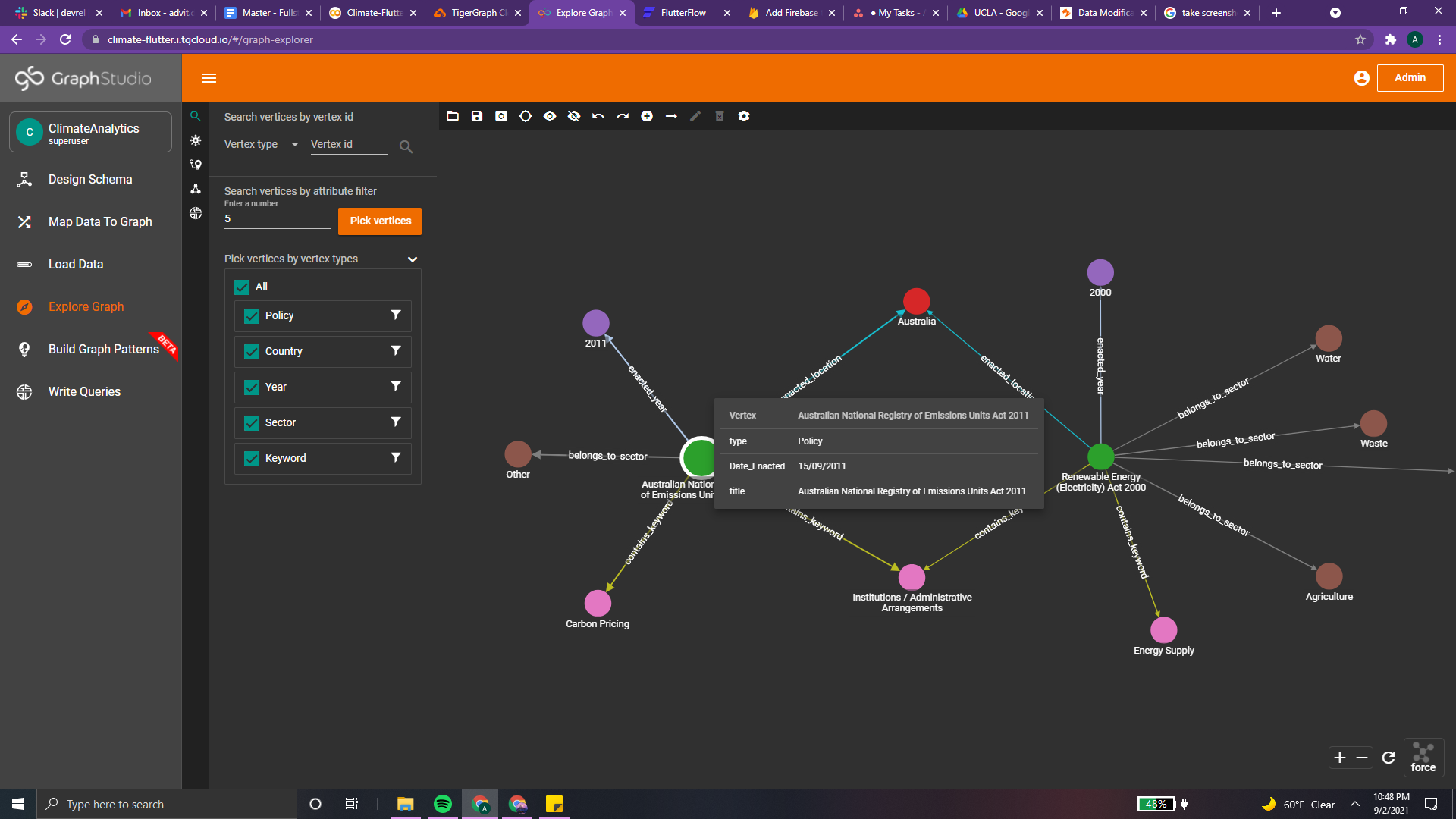Screen dimensions: 1456x819
Task: Open Write Queries in left panel
Action: coord(84,391)
